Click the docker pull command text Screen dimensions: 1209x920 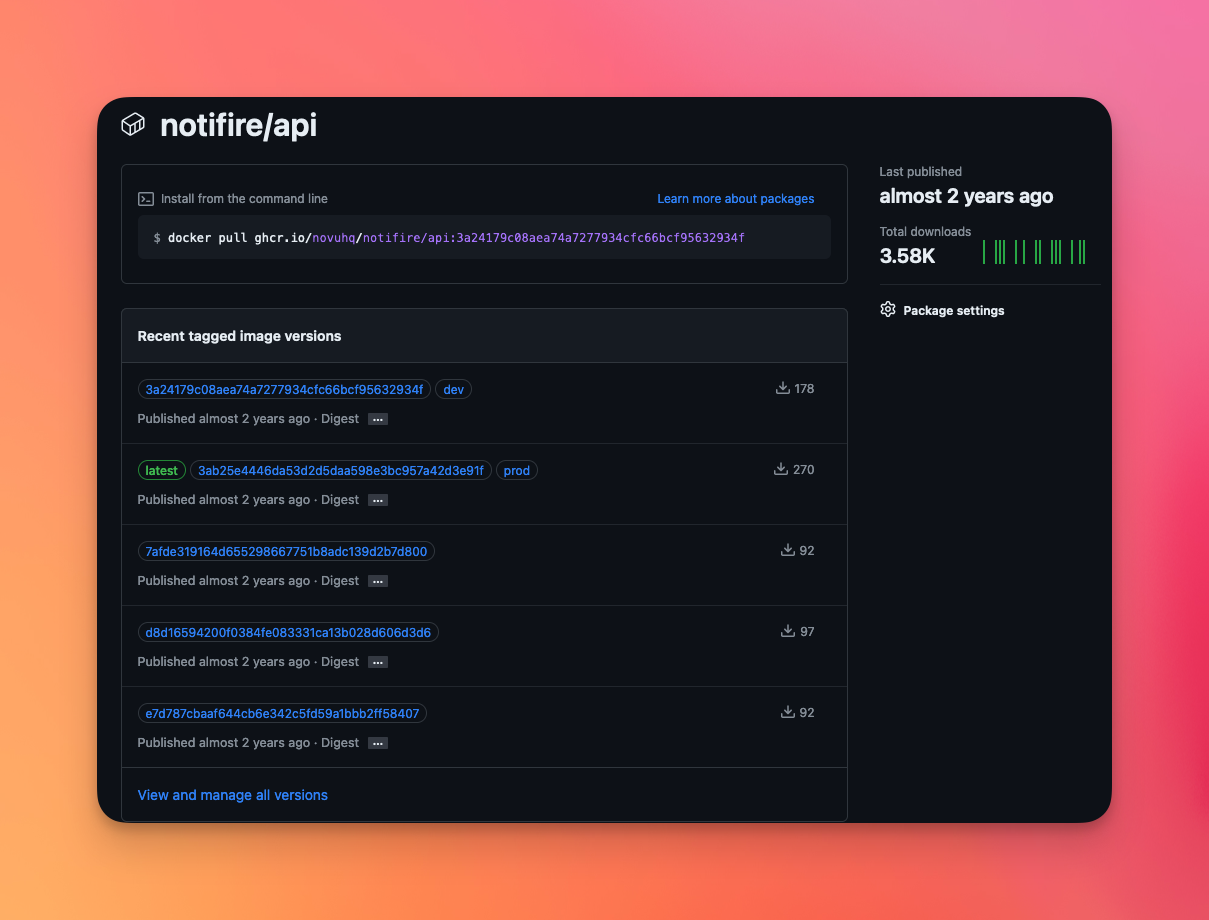456,238
